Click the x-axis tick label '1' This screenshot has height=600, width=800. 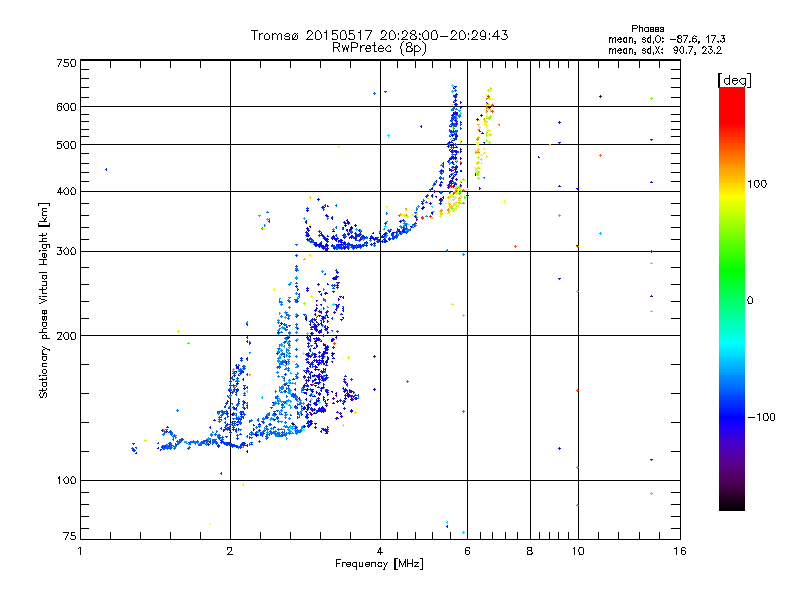[80, 551]
